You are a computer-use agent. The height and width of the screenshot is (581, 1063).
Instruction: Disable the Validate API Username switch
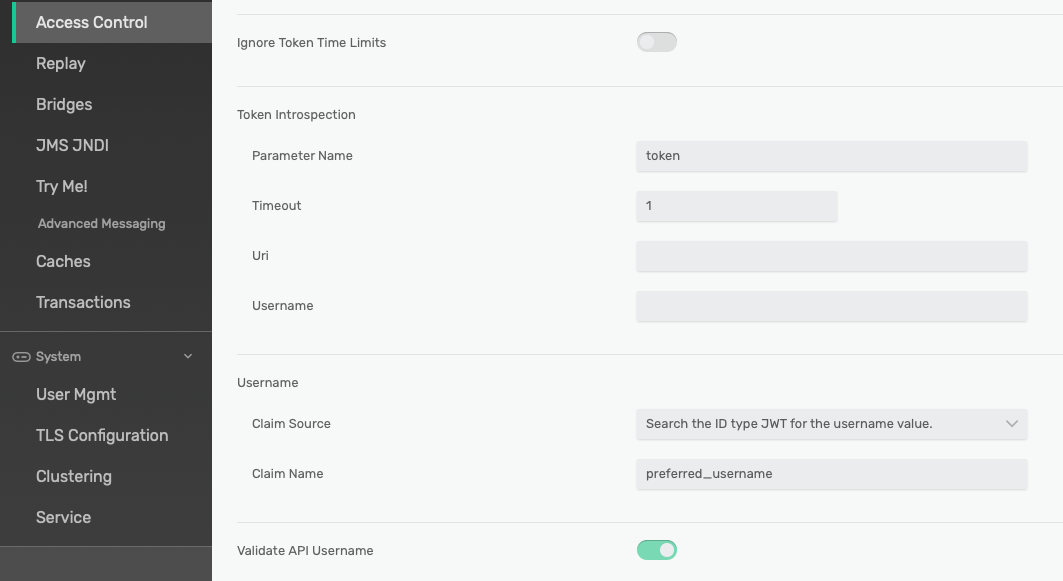click(x=656, y=550)
